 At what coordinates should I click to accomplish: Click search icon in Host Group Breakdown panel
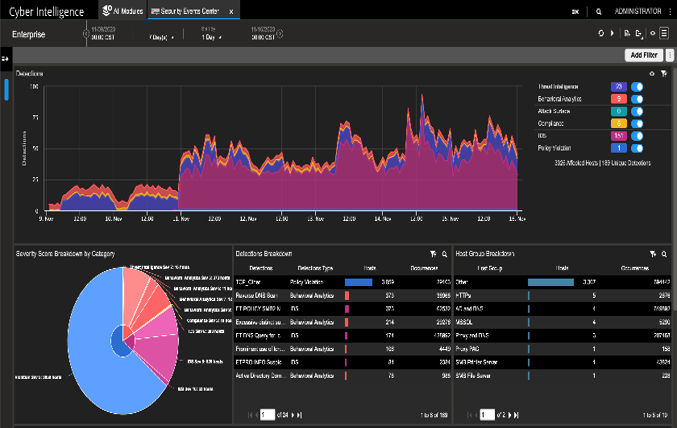664,254
